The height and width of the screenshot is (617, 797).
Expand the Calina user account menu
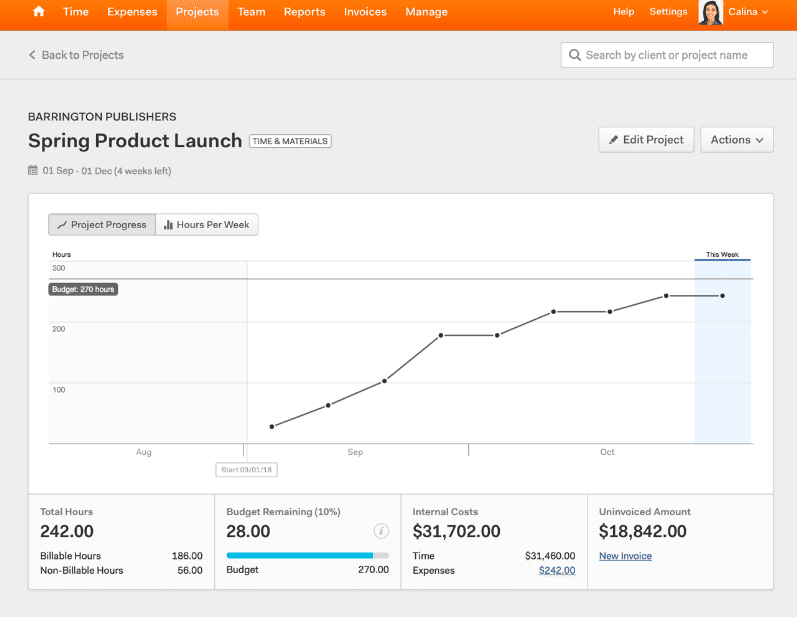click(750, 12)
